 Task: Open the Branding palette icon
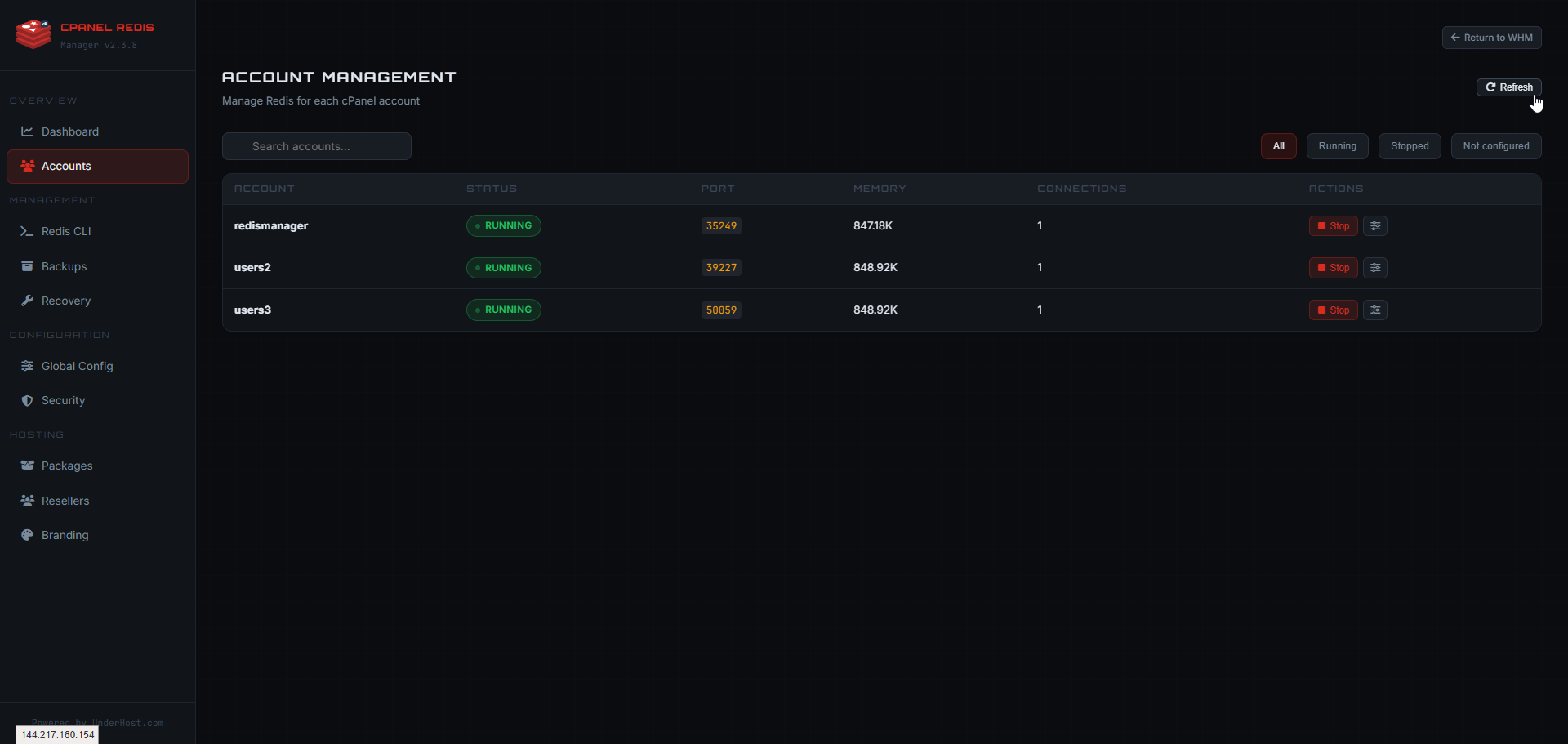point(27,535)
